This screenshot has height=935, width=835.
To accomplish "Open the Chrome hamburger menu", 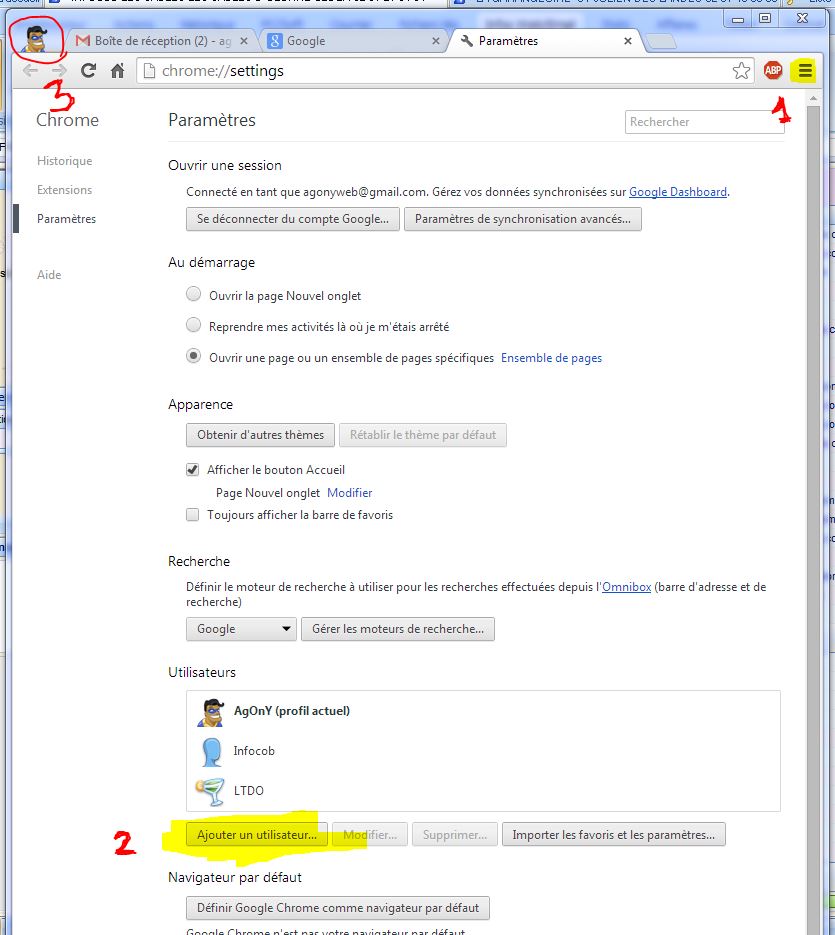I will click(x=805, y=71).
